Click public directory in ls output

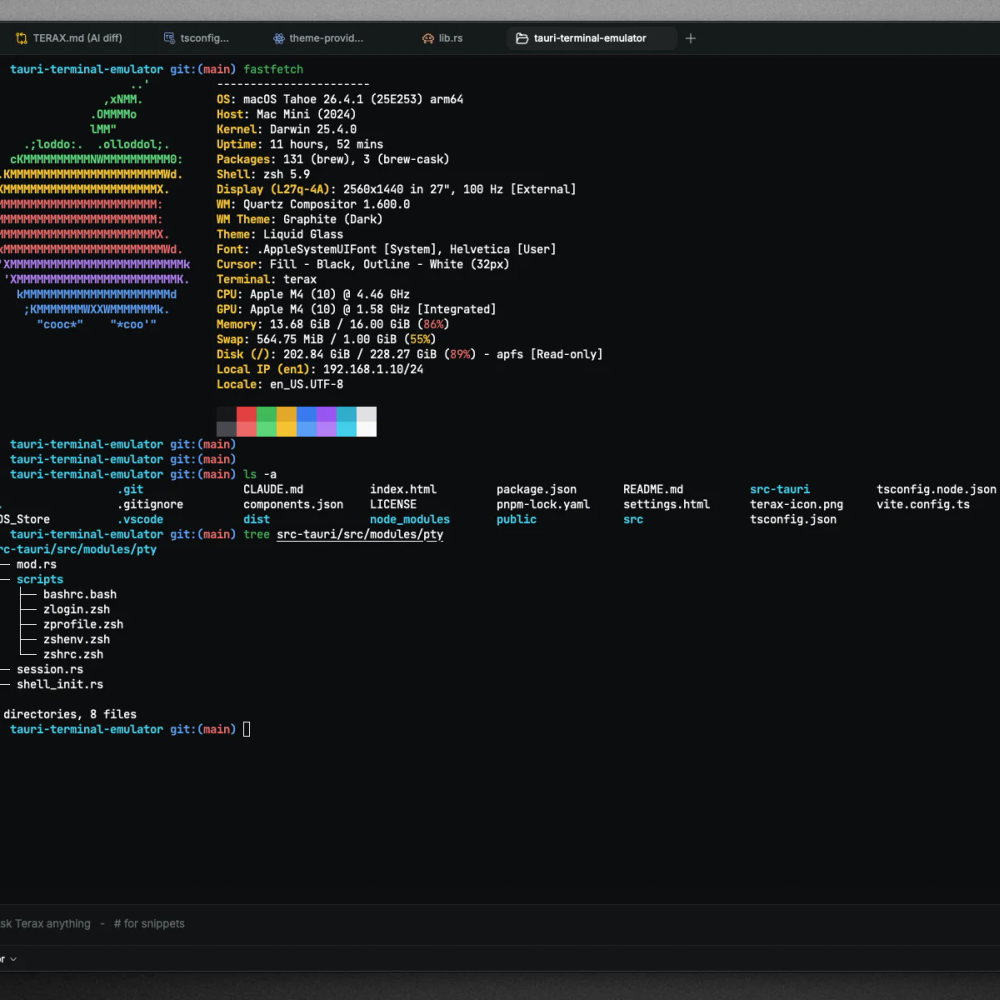click(x=517, y=519)
